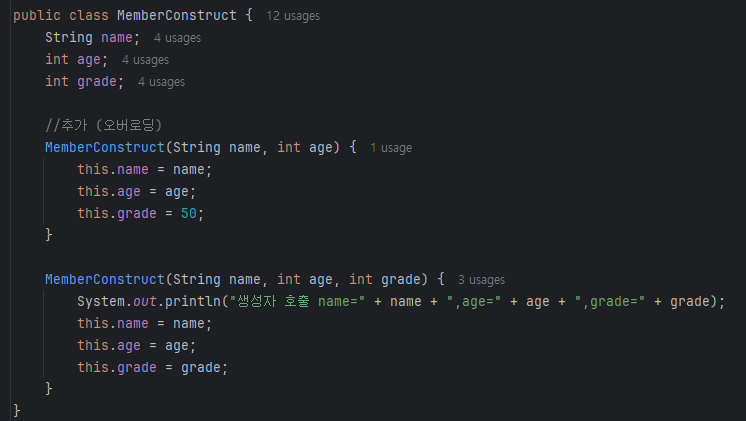The height and width of the screenshot is (421, 746).
Task: Click the Korean comment line about overloading
Action: 104,125
